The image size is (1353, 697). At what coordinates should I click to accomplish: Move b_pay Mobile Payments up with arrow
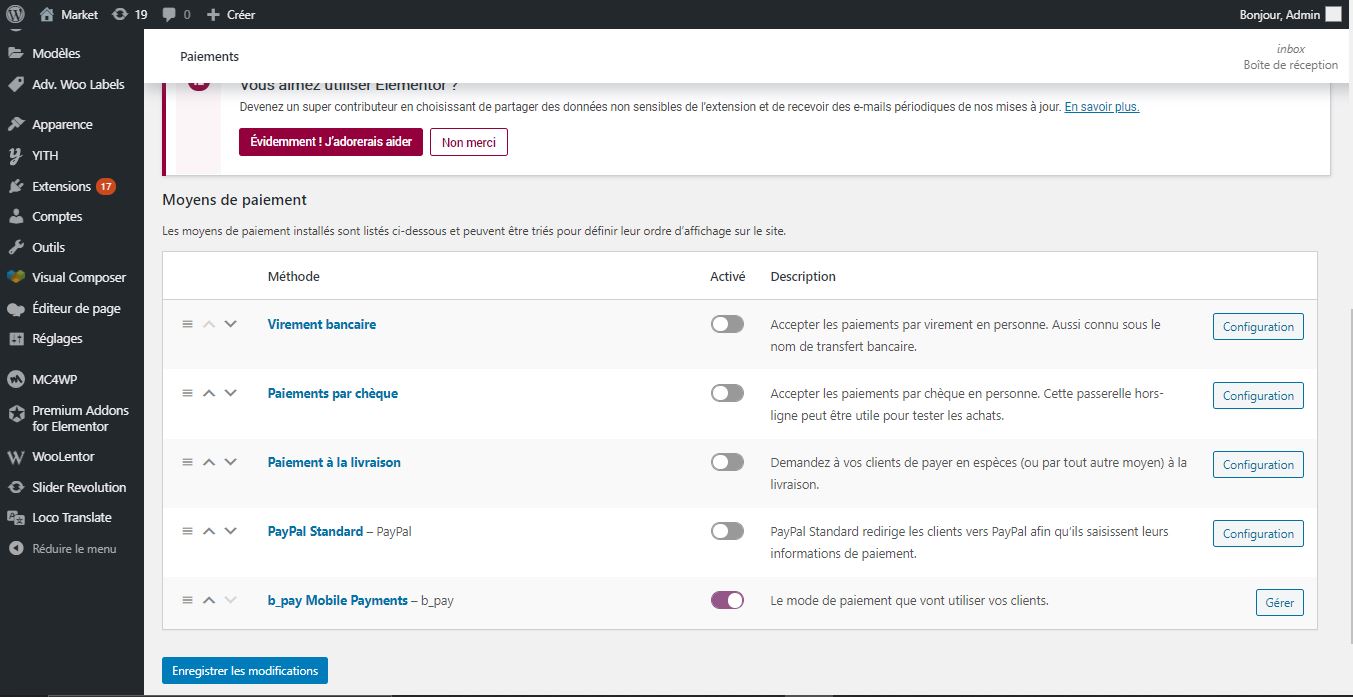209,600
